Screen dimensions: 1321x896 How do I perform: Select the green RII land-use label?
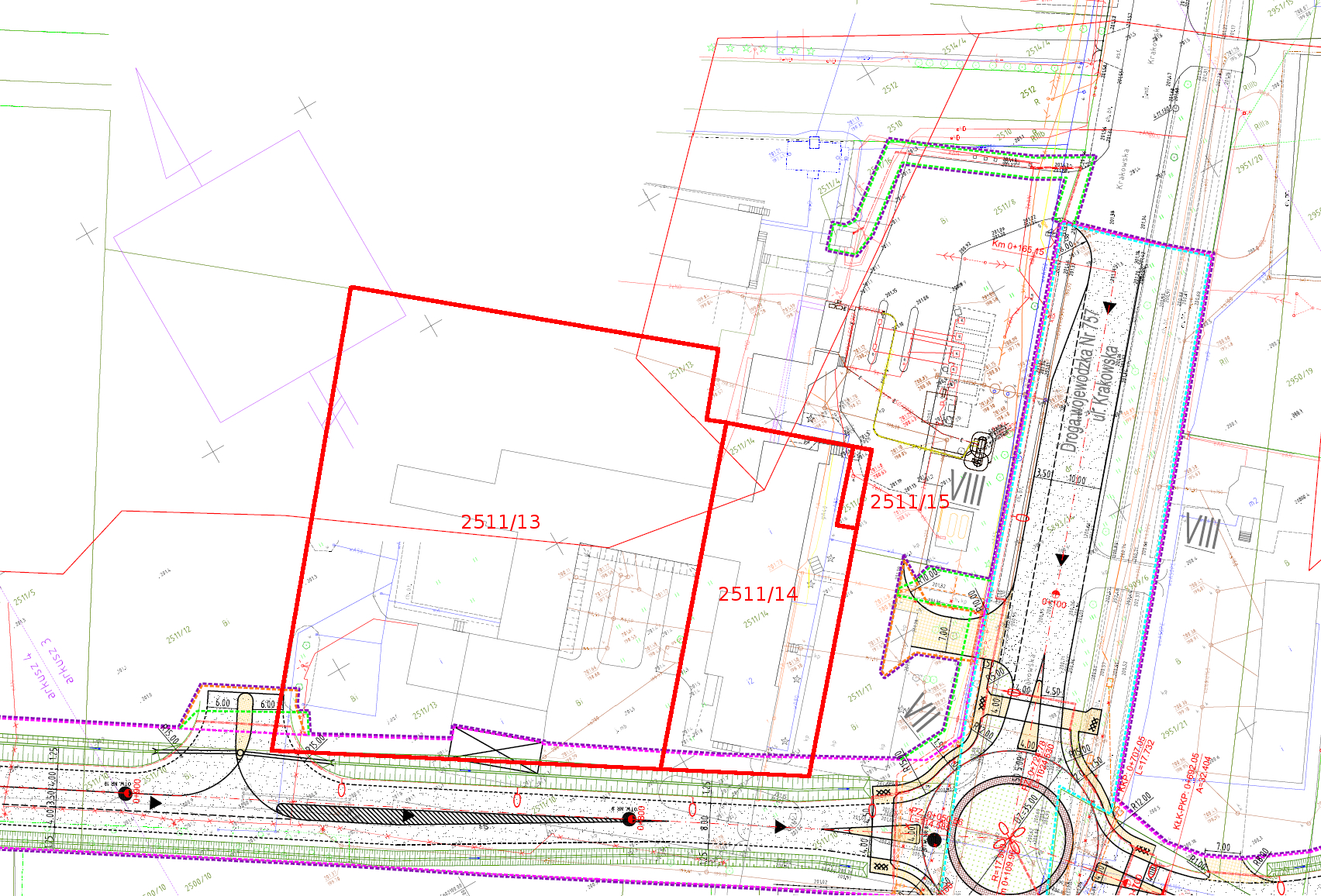coord(1224,361)
